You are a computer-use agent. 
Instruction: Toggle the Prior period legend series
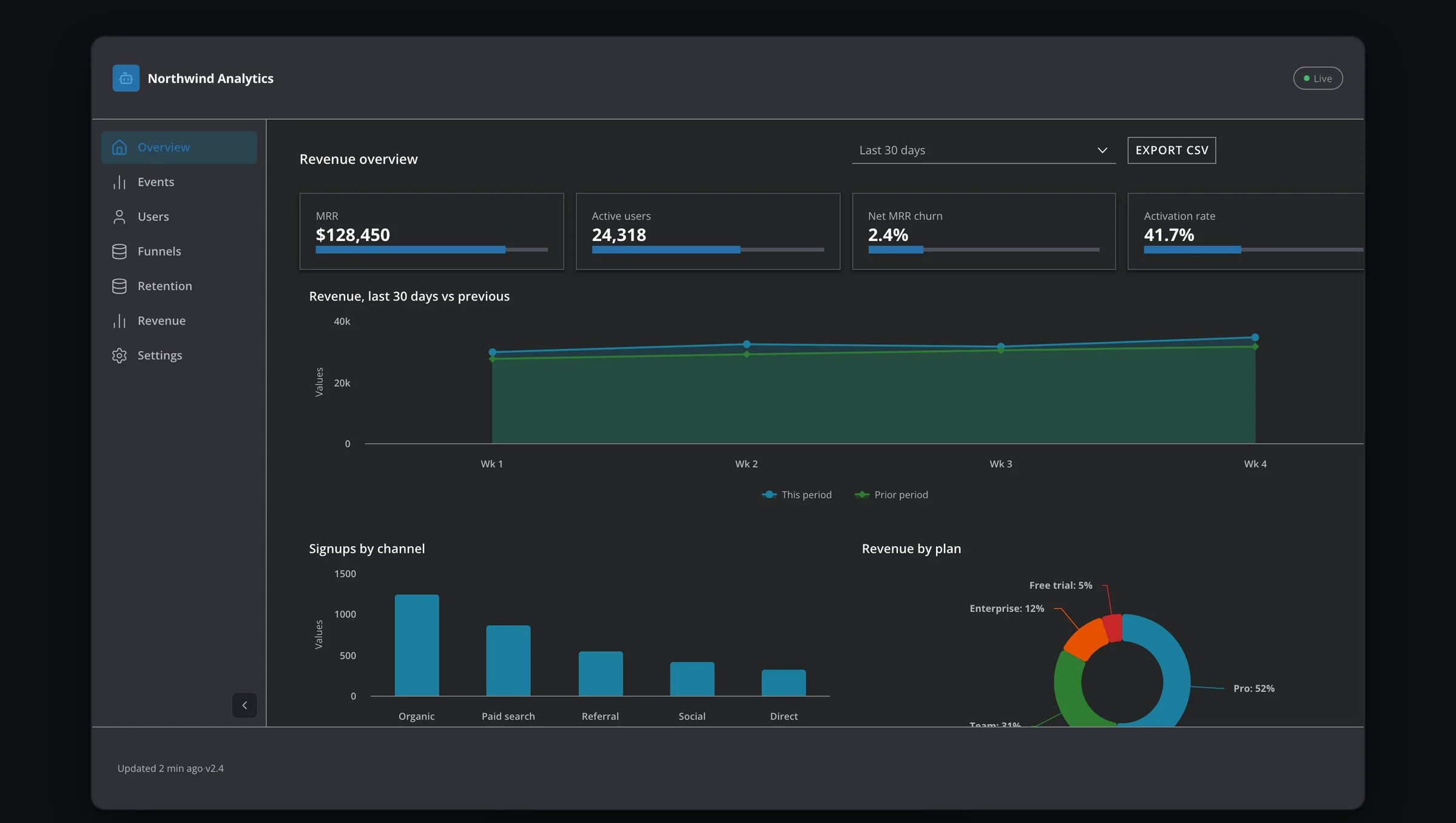click(x=891, y=495)
